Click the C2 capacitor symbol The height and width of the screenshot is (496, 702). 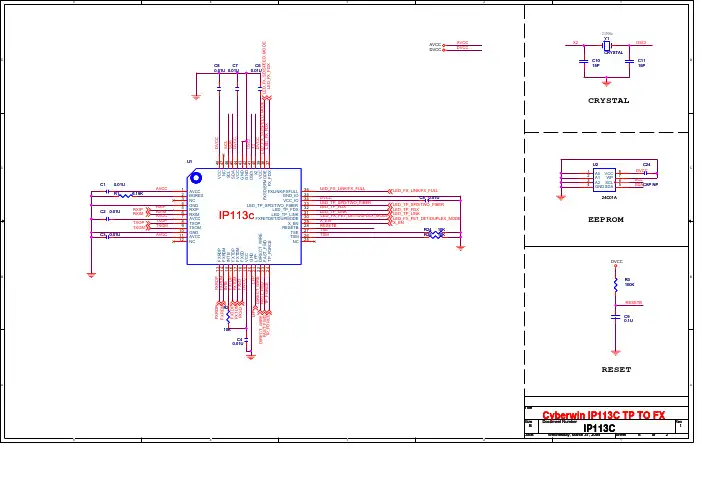click(107, 219)
